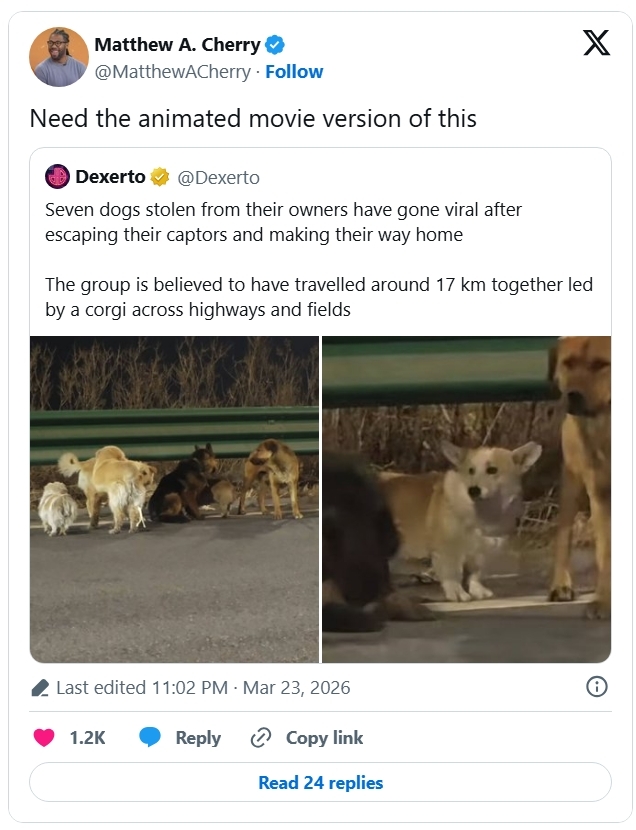This screenshot has height=830, width=636.
Task: Open the @MatthewACherry handle link
Action: [174, 72]
